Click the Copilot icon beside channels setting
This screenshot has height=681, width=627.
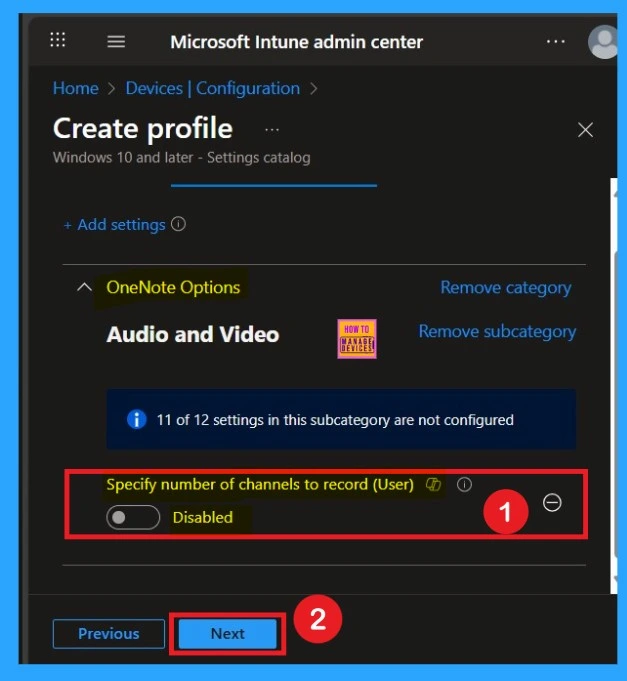[x=433, y=484]
